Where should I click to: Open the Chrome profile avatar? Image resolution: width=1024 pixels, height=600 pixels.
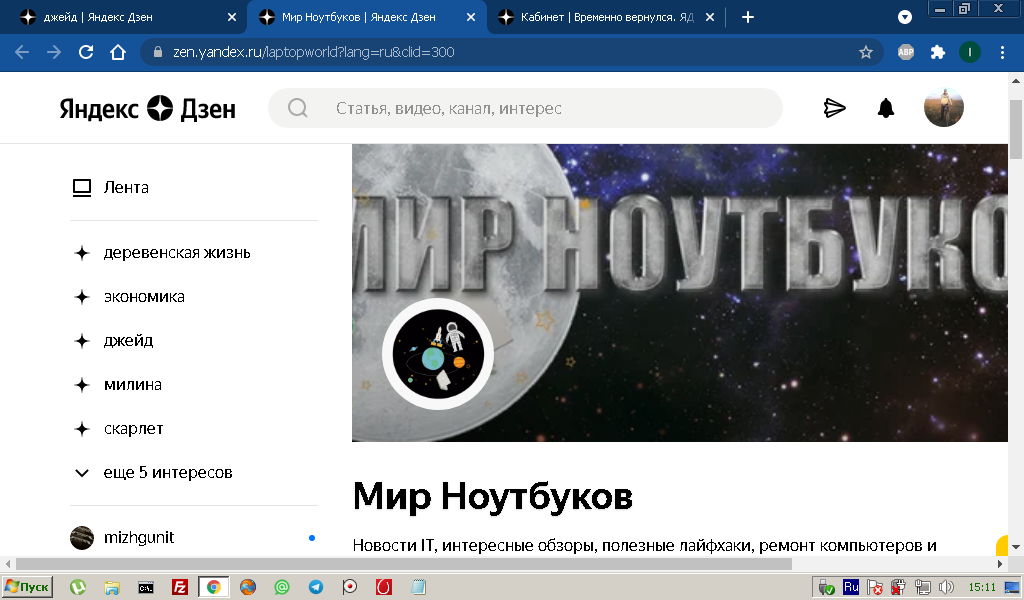pos(970,52)
